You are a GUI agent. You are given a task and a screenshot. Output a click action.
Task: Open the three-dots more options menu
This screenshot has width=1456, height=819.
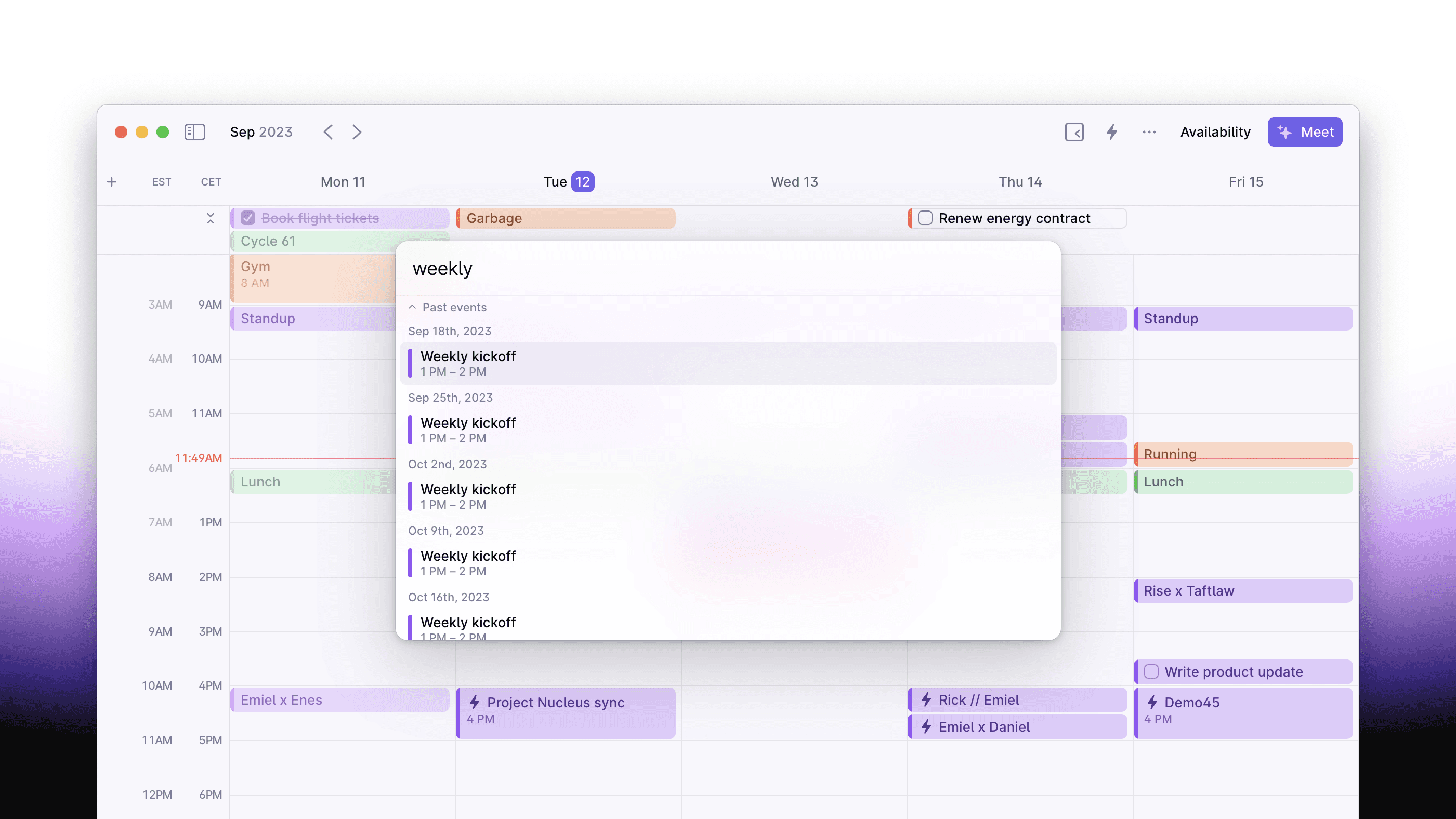(1148, 131)
